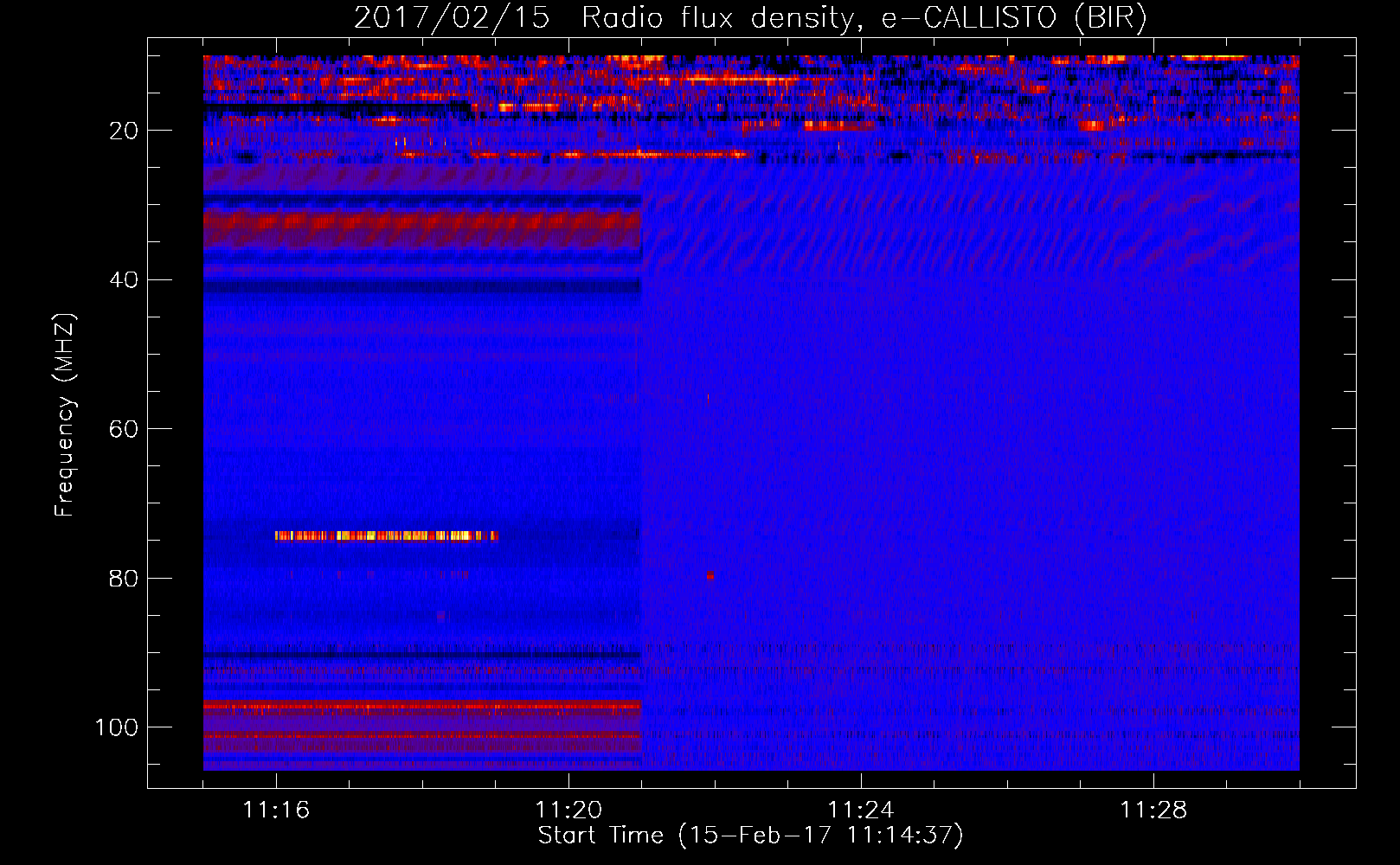The height and width of the screenshot is (865, 1400).
Task: Click the '20' frequency tick label
Action: 125,131
